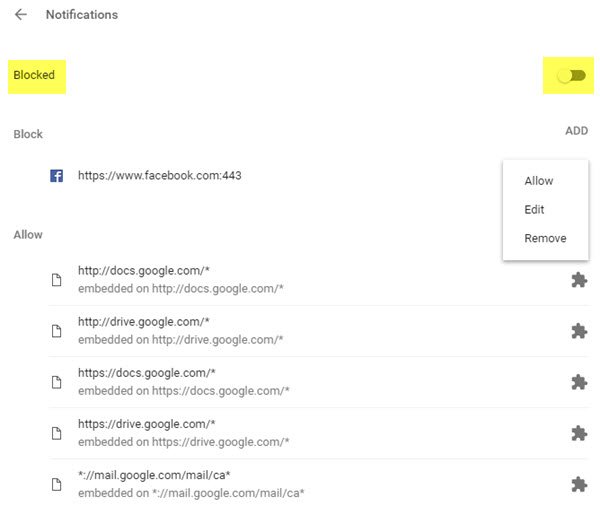Click the Facebook favicon in Block list

[x=57, y=176]
